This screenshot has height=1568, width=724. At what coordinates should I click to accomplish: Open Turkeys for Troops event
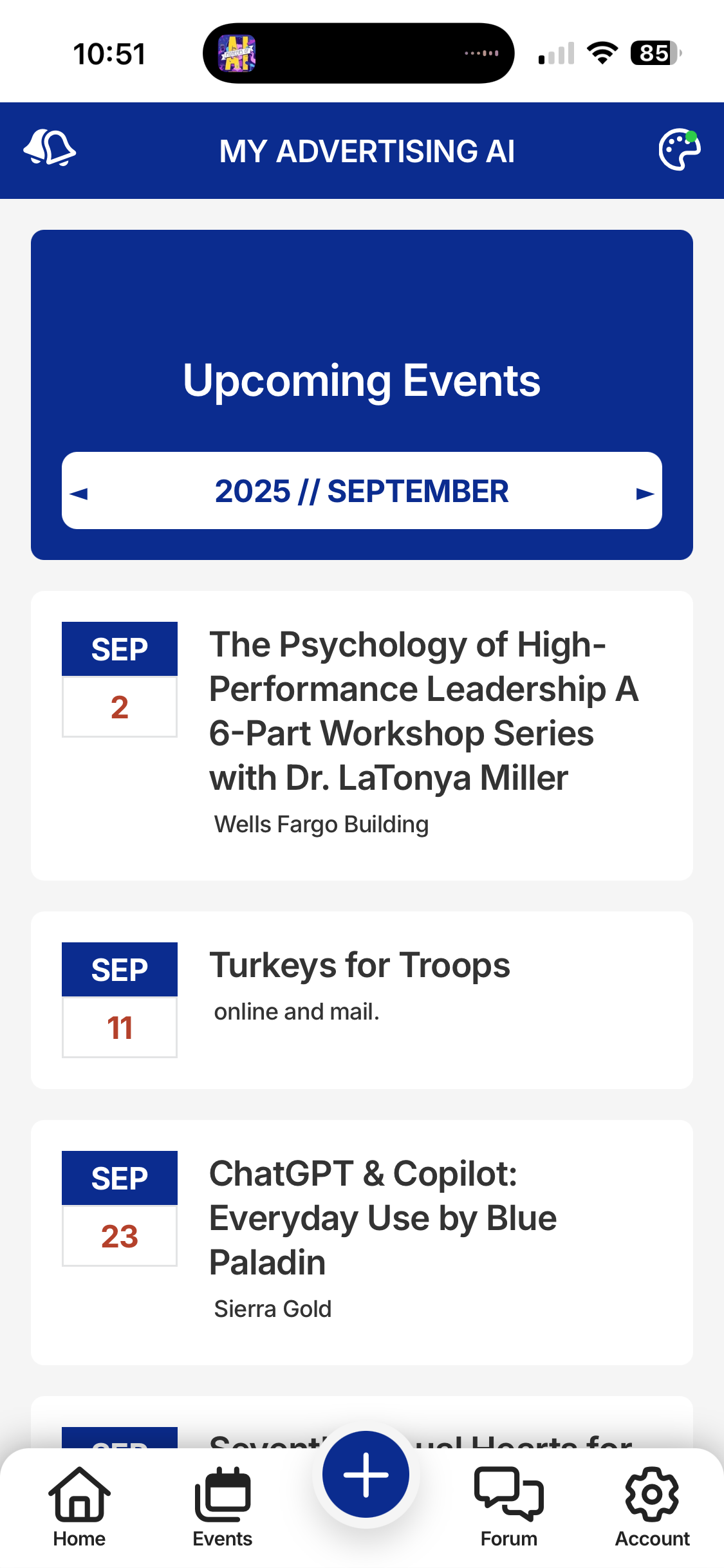(x=360, y=966)
